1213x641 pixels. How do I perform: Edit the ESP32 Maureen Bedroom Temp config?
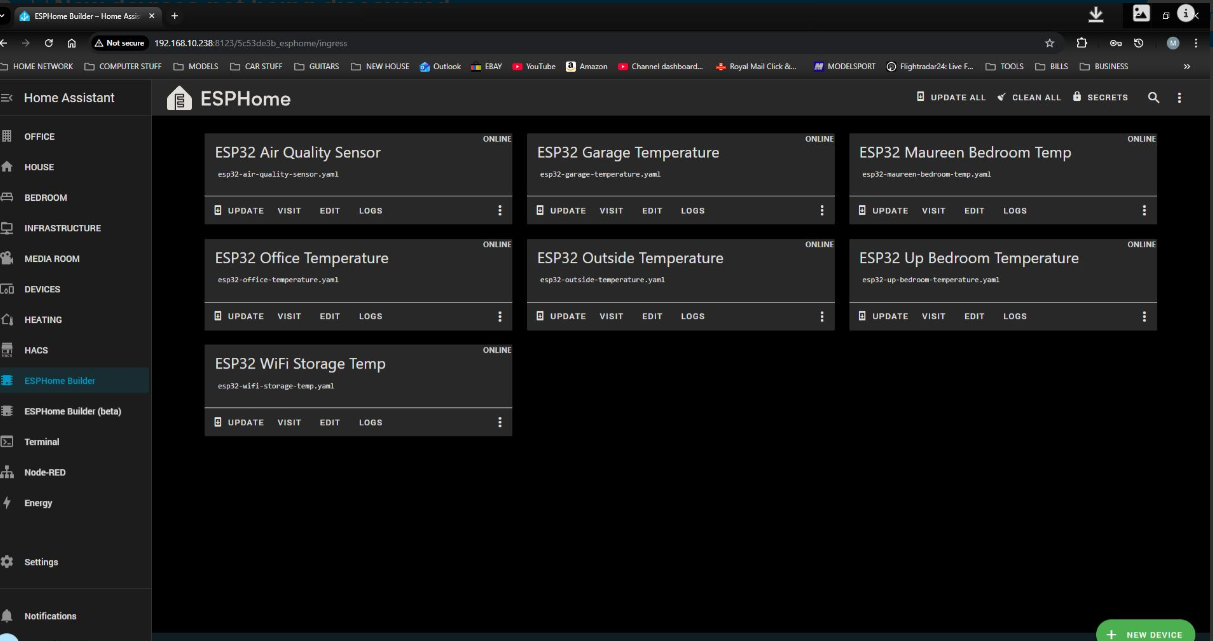pyautogui.click(x=974, y=211)
